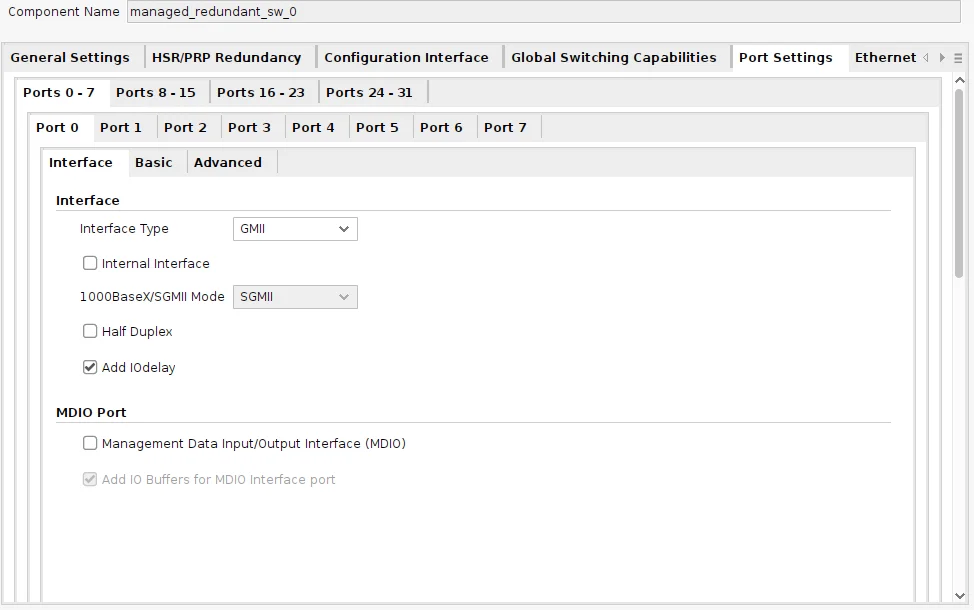Open the Interface Type GMII dropdown
Image resolution: width=974 pixels, height=610 pixels.
[295, 229]
